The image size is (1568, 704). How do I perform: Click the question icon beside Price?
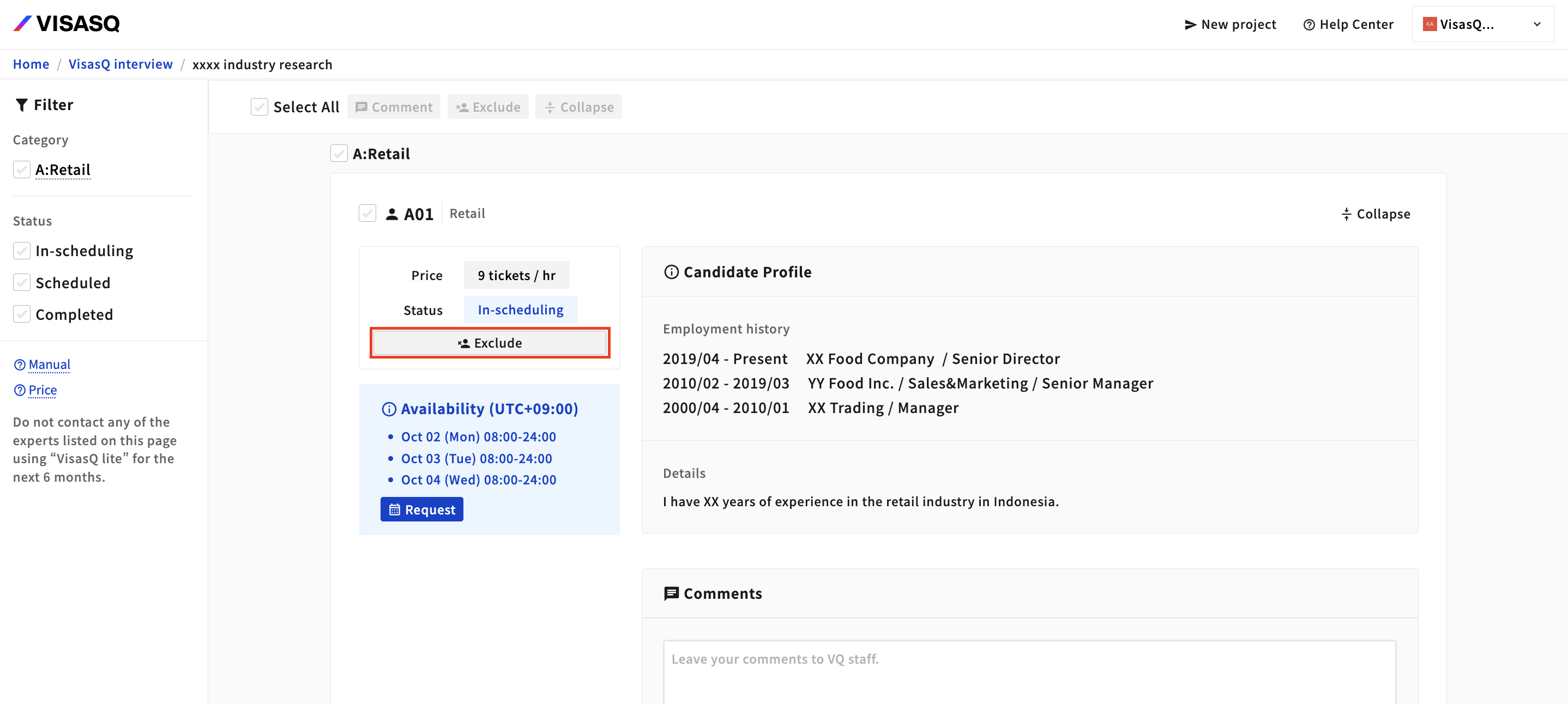click(x=20, y=390)
